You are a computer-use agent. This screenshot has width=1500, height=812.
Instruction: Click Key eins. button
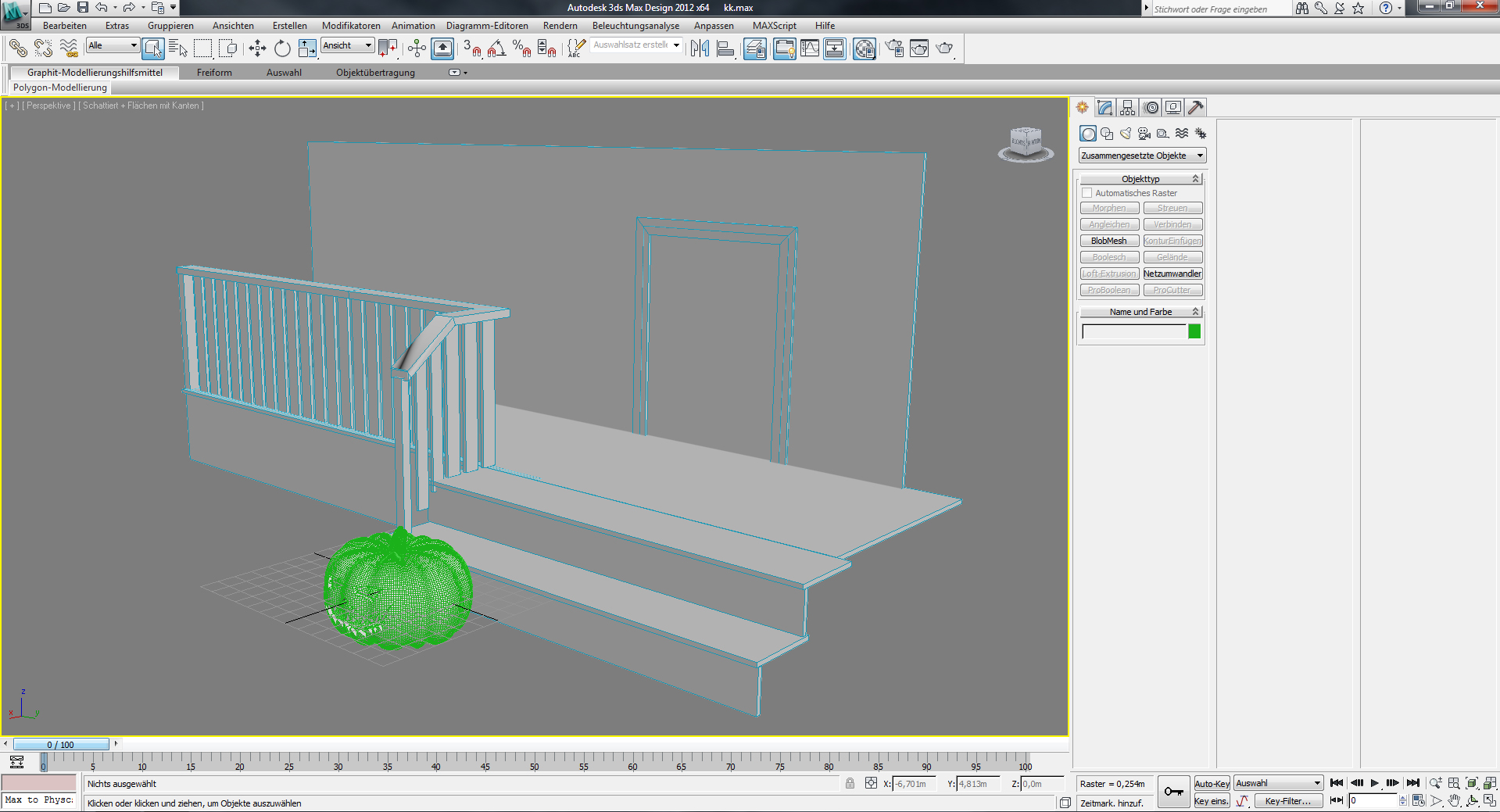[1212, 801]
